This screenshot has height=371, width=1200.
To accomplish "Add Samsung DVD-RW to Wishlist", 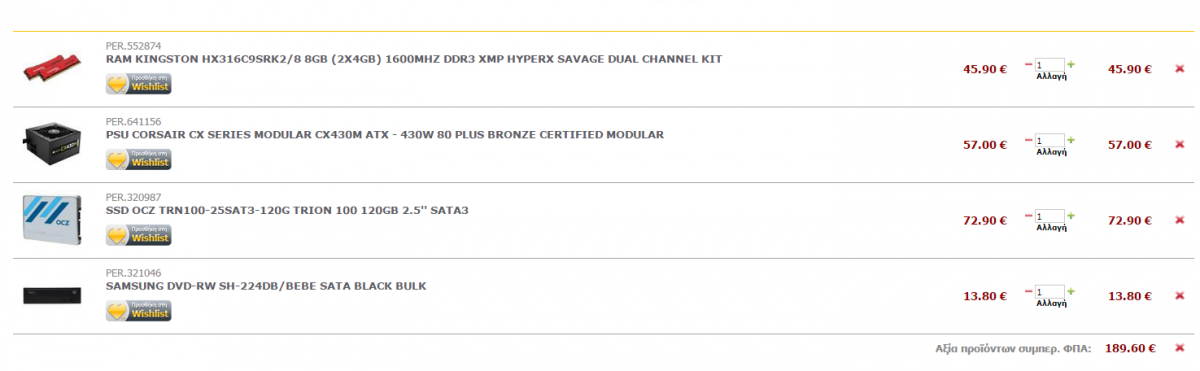I will pyautogui.click(x=139, y=312).
